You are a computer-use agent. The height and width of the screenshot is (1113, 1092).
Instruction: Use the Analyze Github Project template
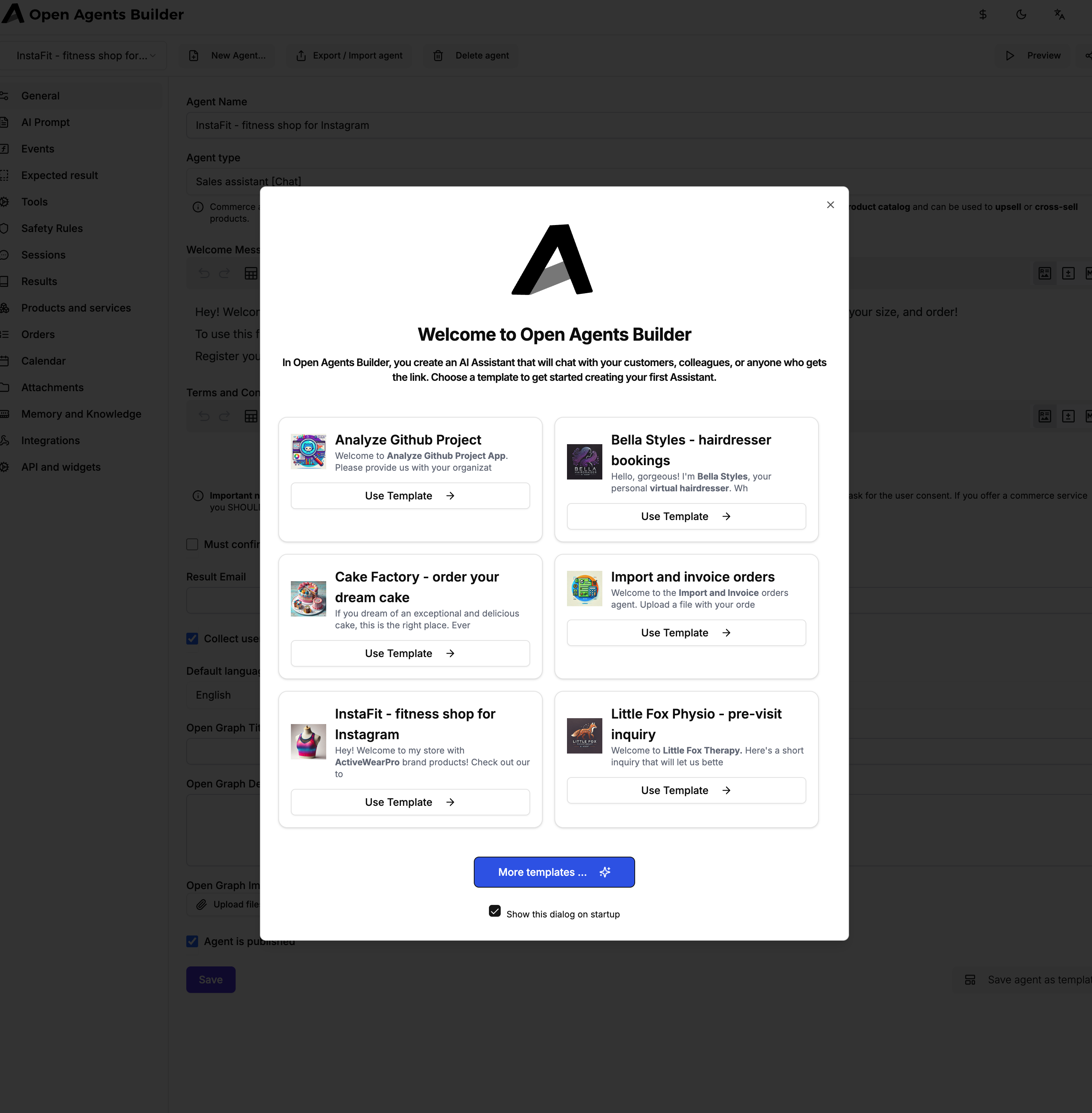pyautogui.click(x=410, y=496)
